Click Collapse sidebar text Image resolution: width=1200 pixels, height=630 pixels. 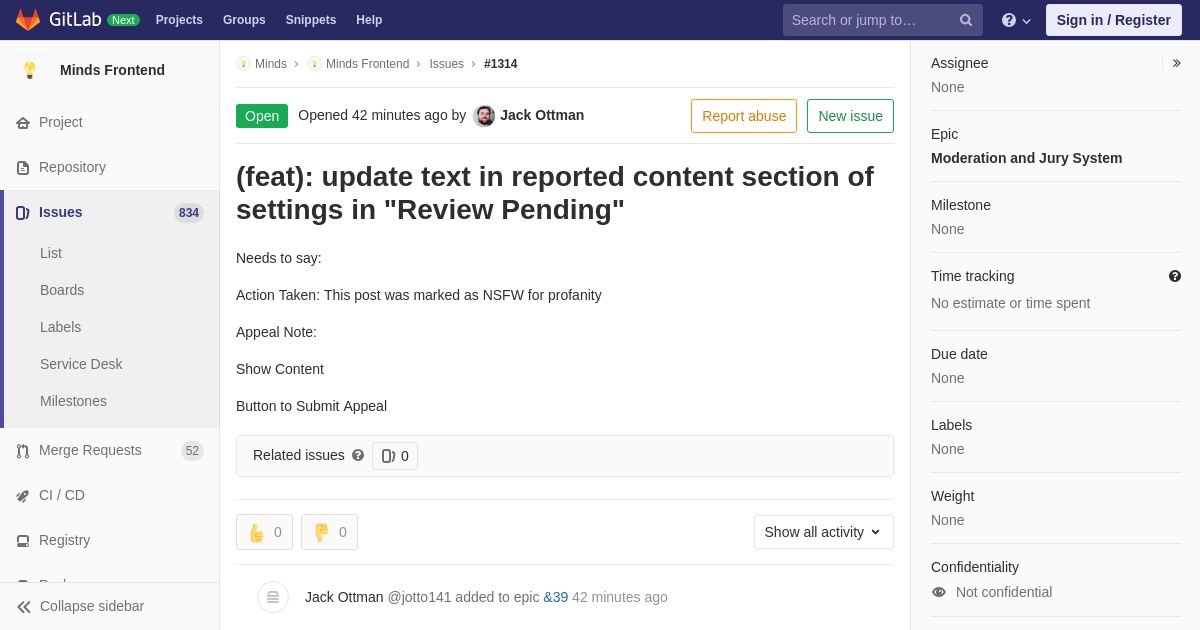[92, 606]
